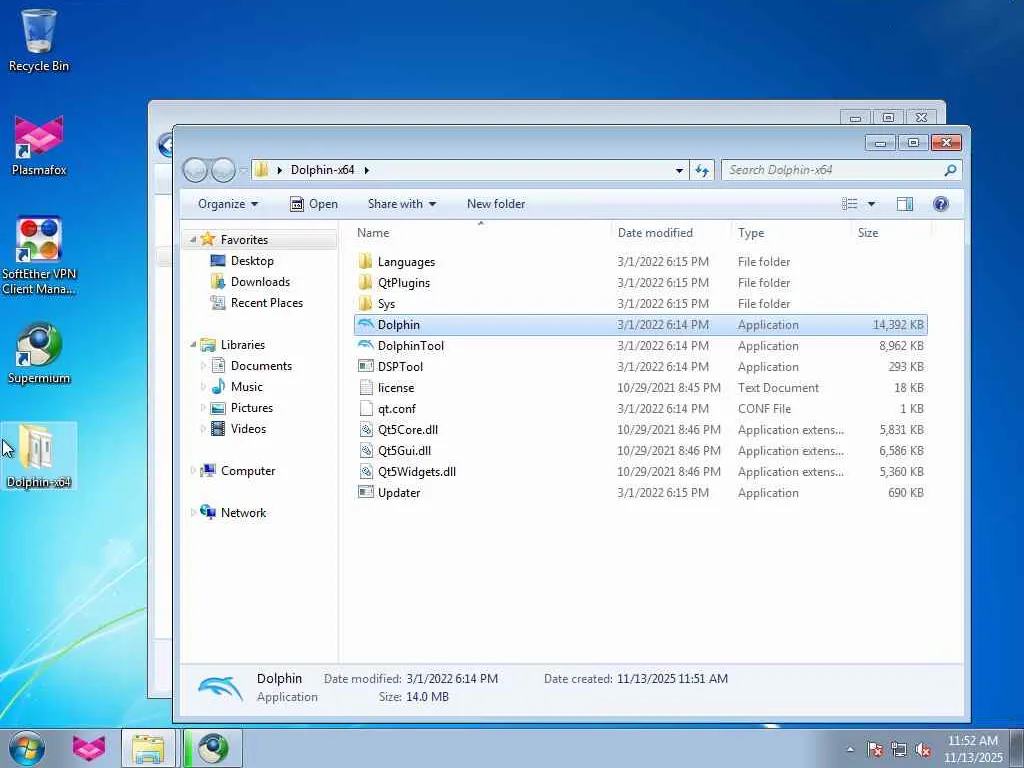Screen dimensions: 1024x768
Task: Expand the Computer tree node
Action: pos(193,470)
